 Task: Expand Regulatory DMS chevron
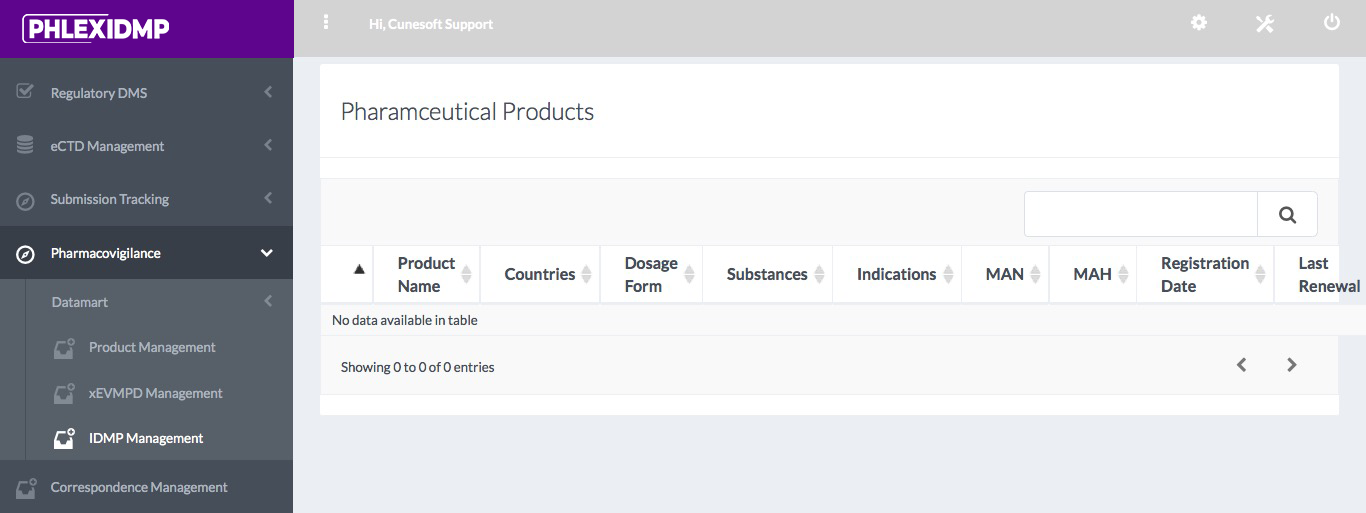click(x=268, y=92)
